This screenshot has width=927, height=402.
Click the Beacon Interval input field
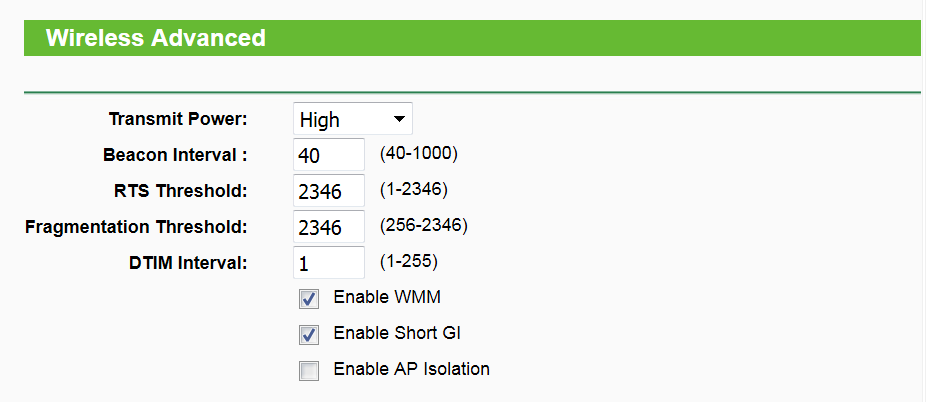pyautogui.click(x=329, y=155)
